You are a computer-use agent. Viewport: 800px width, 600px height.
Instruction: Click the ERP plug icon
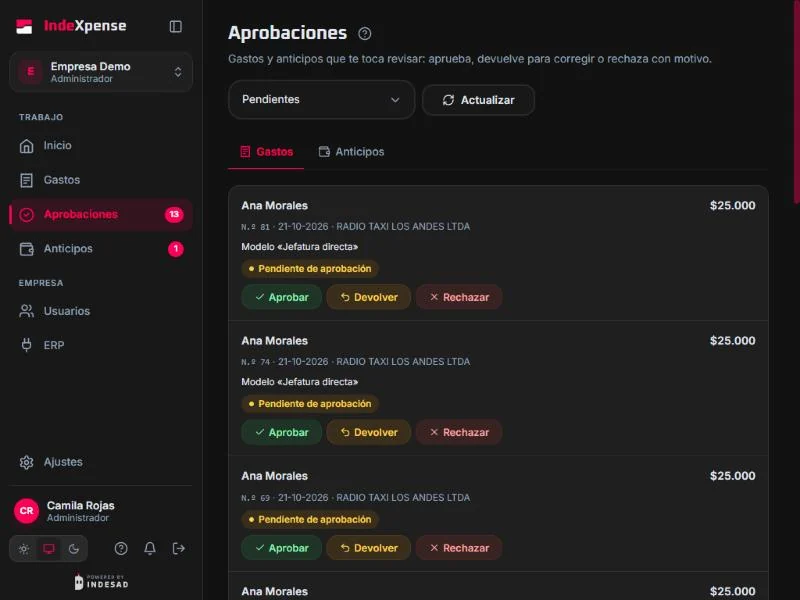27,345
